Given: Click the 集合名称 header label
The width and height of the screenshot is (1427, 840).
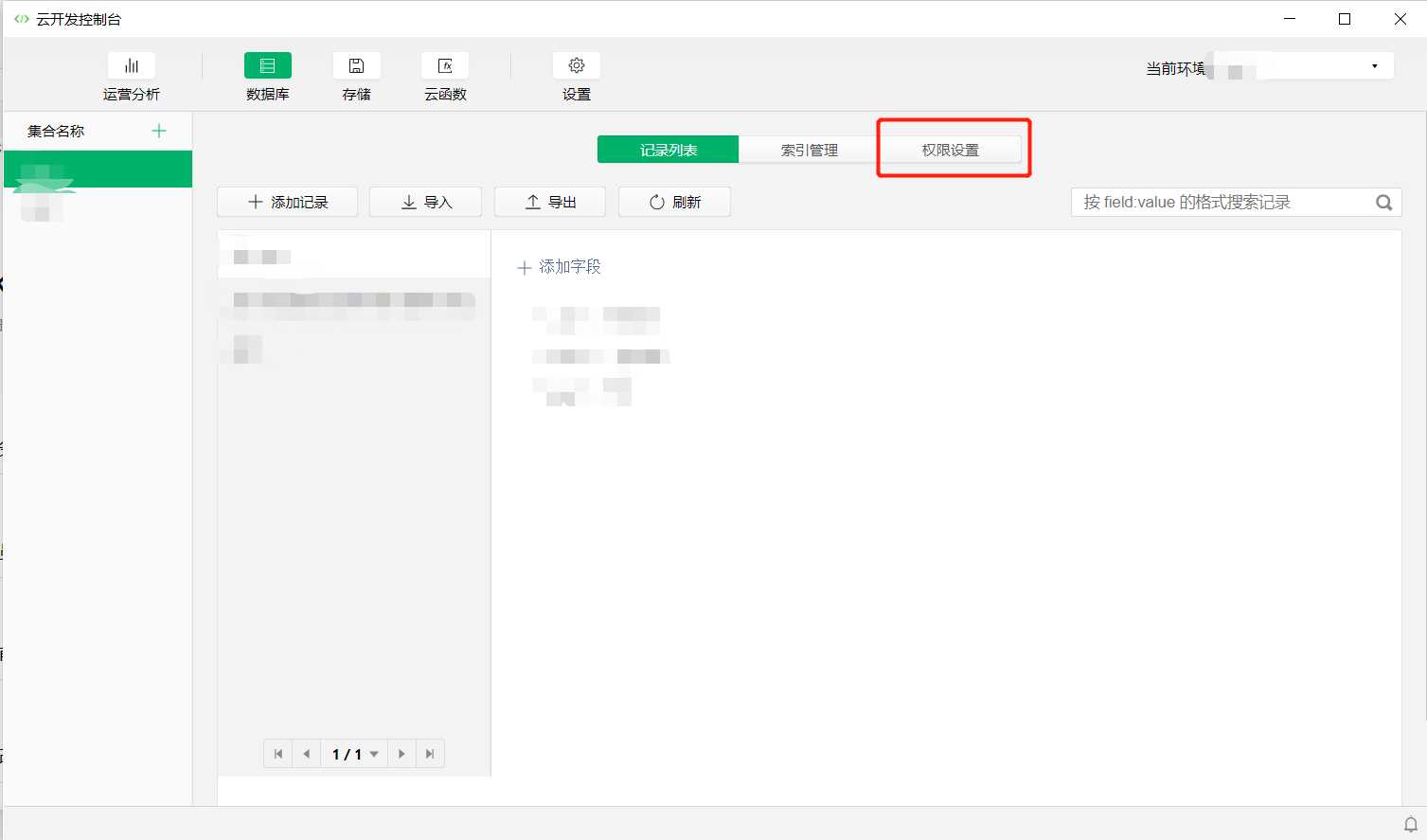Looking at the screenshot, I should (x=56, y=131).
